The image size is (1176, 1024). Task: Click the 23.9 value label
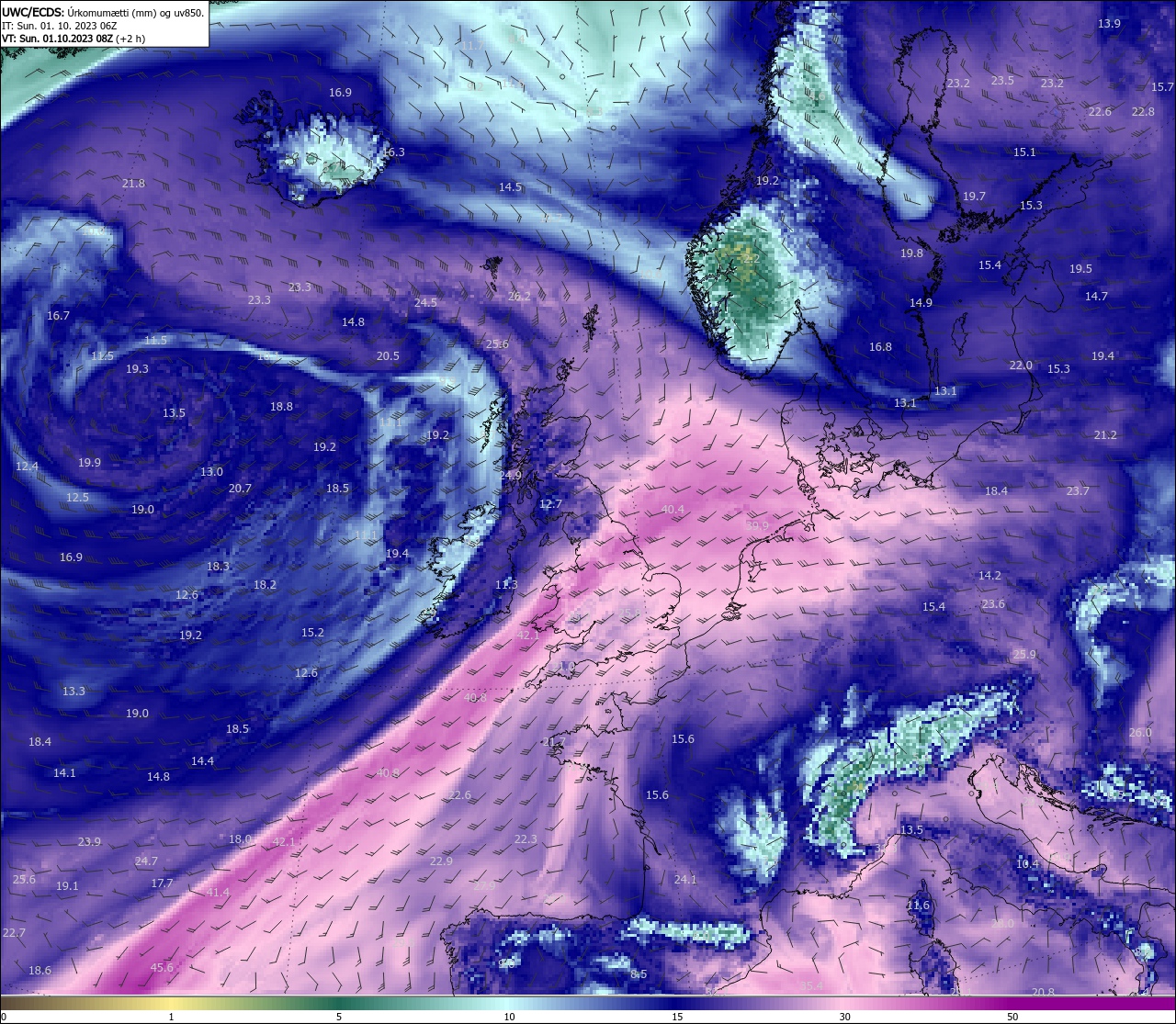point(89,842)
